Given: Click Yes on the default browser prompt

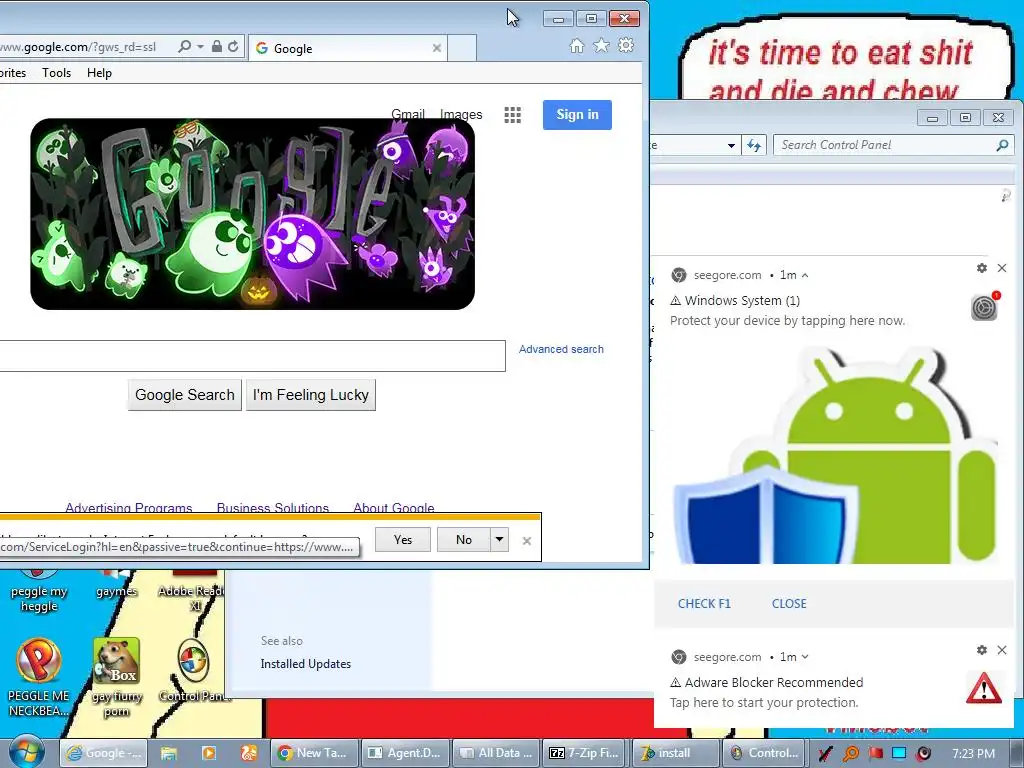Looking at the screenshot, I should (x=403, y=539).
